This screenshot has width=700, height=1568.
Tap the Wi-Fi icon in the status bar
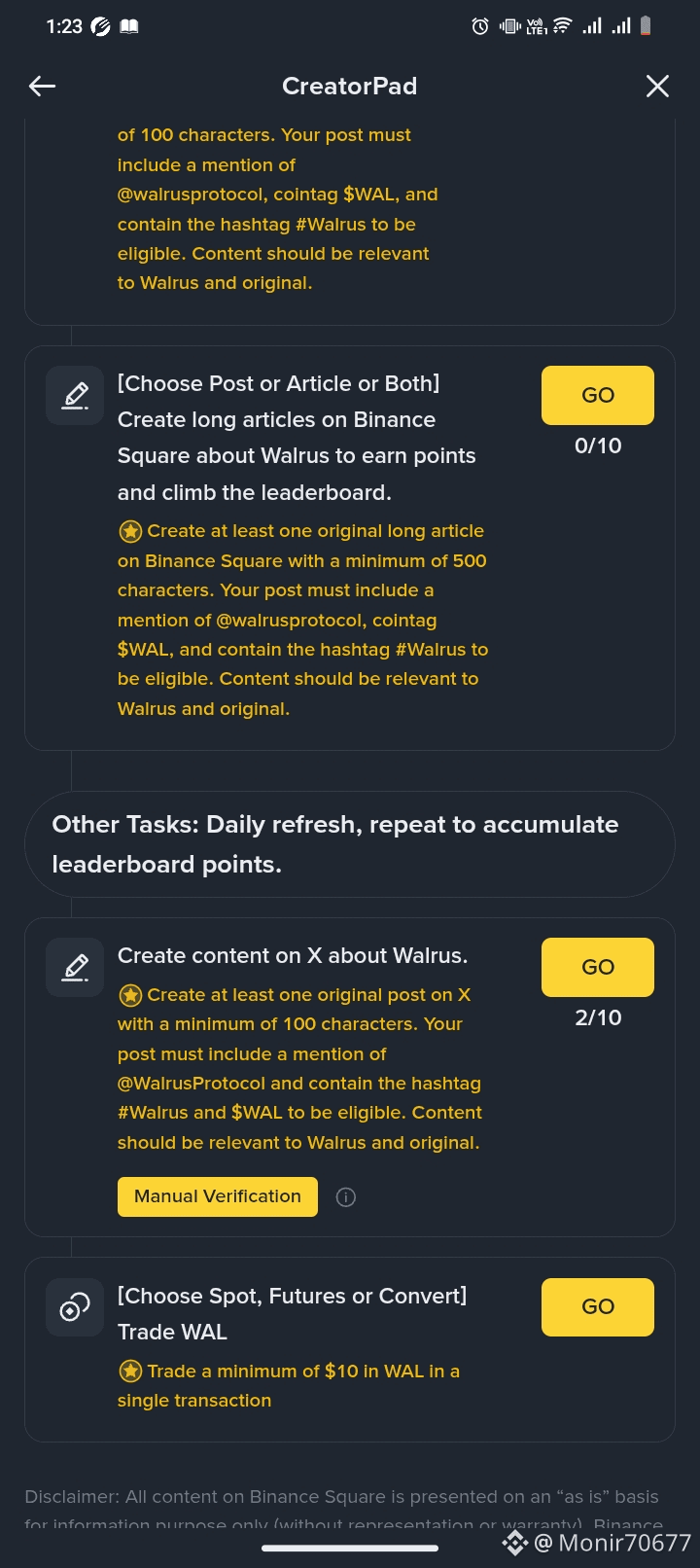tap(562, 26)
